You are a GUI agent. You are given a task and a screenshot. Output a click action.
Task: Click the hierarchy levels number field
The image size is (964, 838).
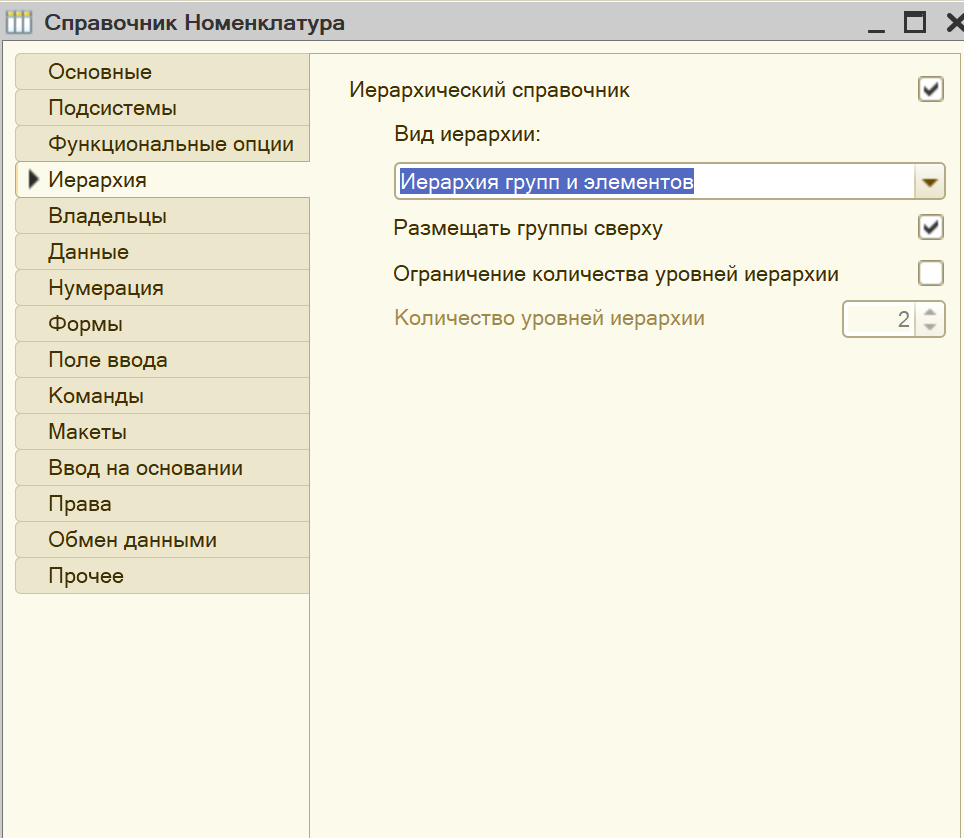pos(879,319)
